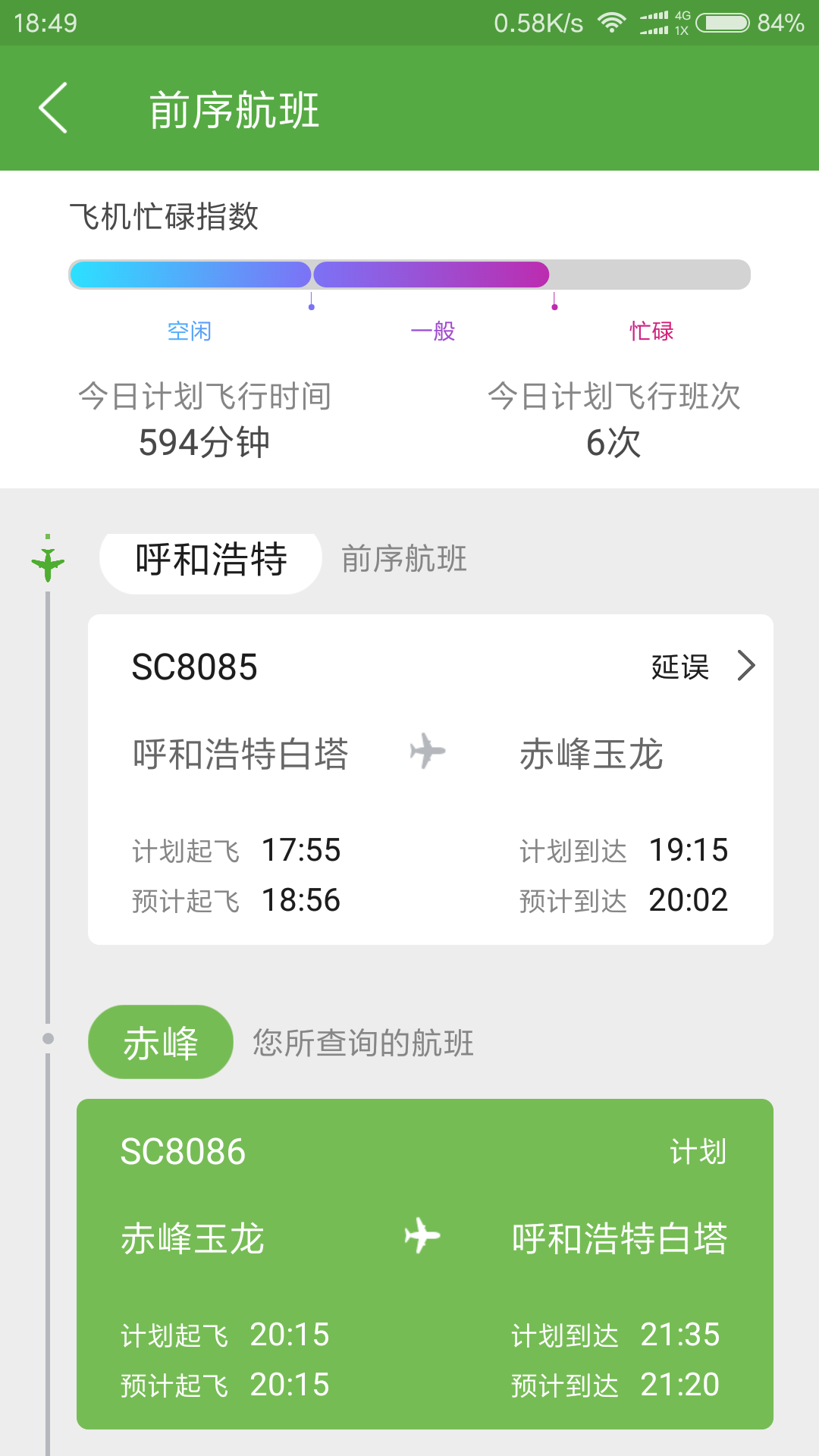Tap the battery icon in status bar

point(723,23)
